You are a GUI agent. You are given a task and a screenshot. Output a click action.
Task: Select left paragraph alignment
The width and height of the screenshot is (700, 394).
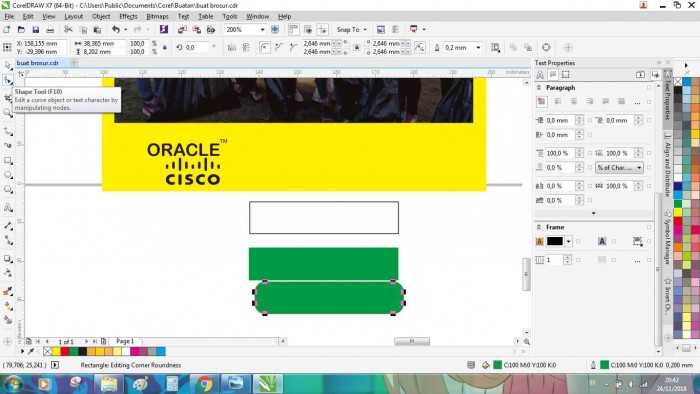[558, 102]
